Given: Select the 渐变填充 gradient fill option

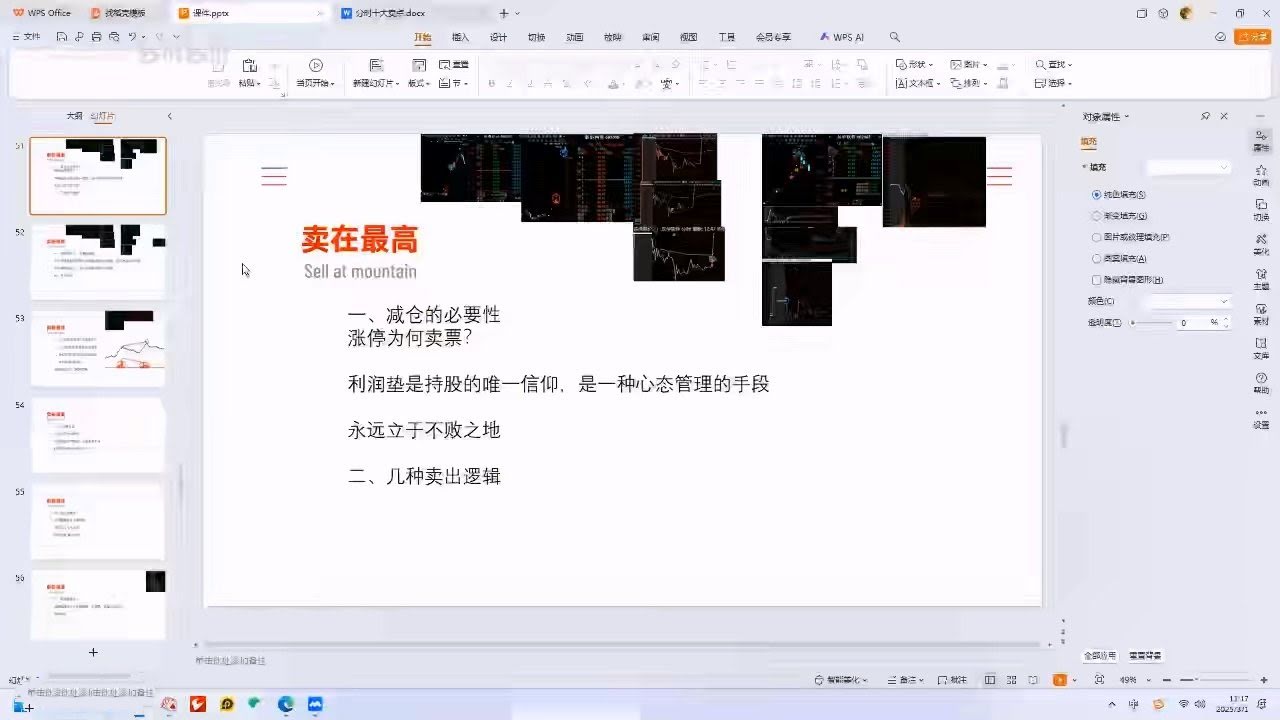Looking at the screenshot, I should 1097,216.
